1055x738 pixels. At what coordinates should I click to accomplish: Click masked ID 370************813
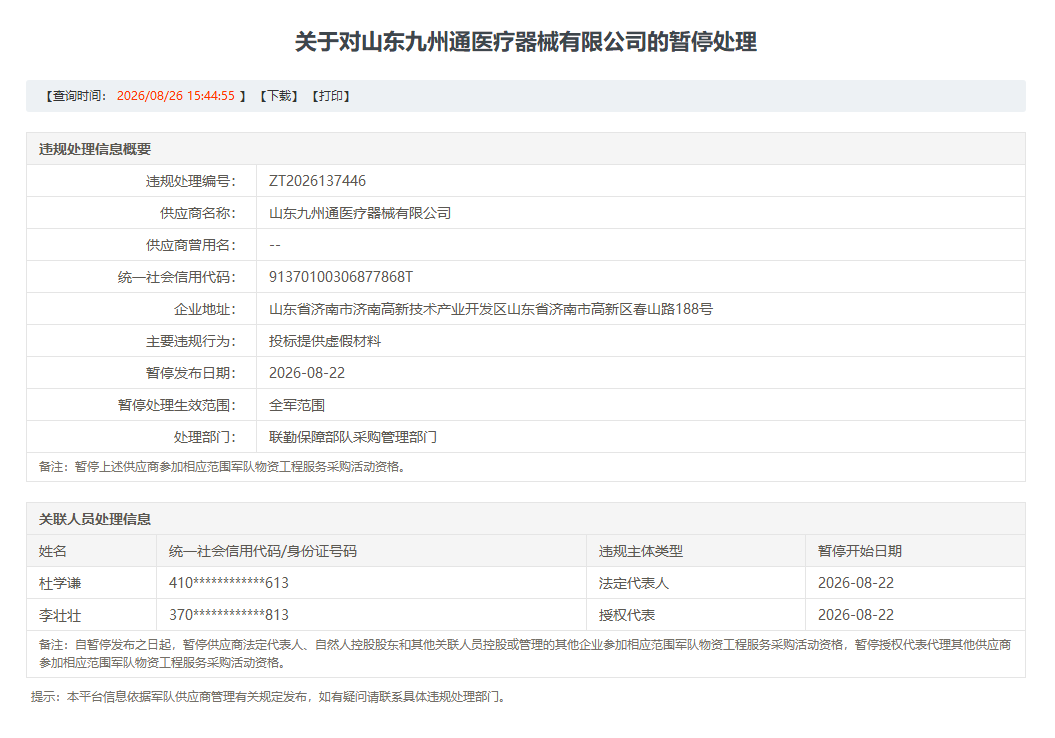click(x=229, y=616)
